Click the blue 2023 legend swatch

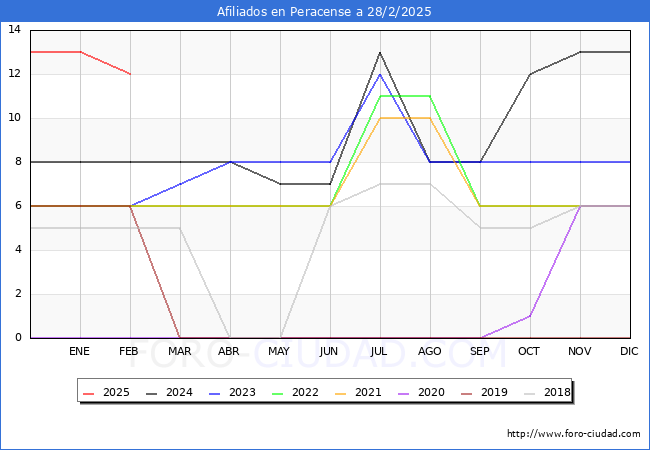tap(215, 393)
